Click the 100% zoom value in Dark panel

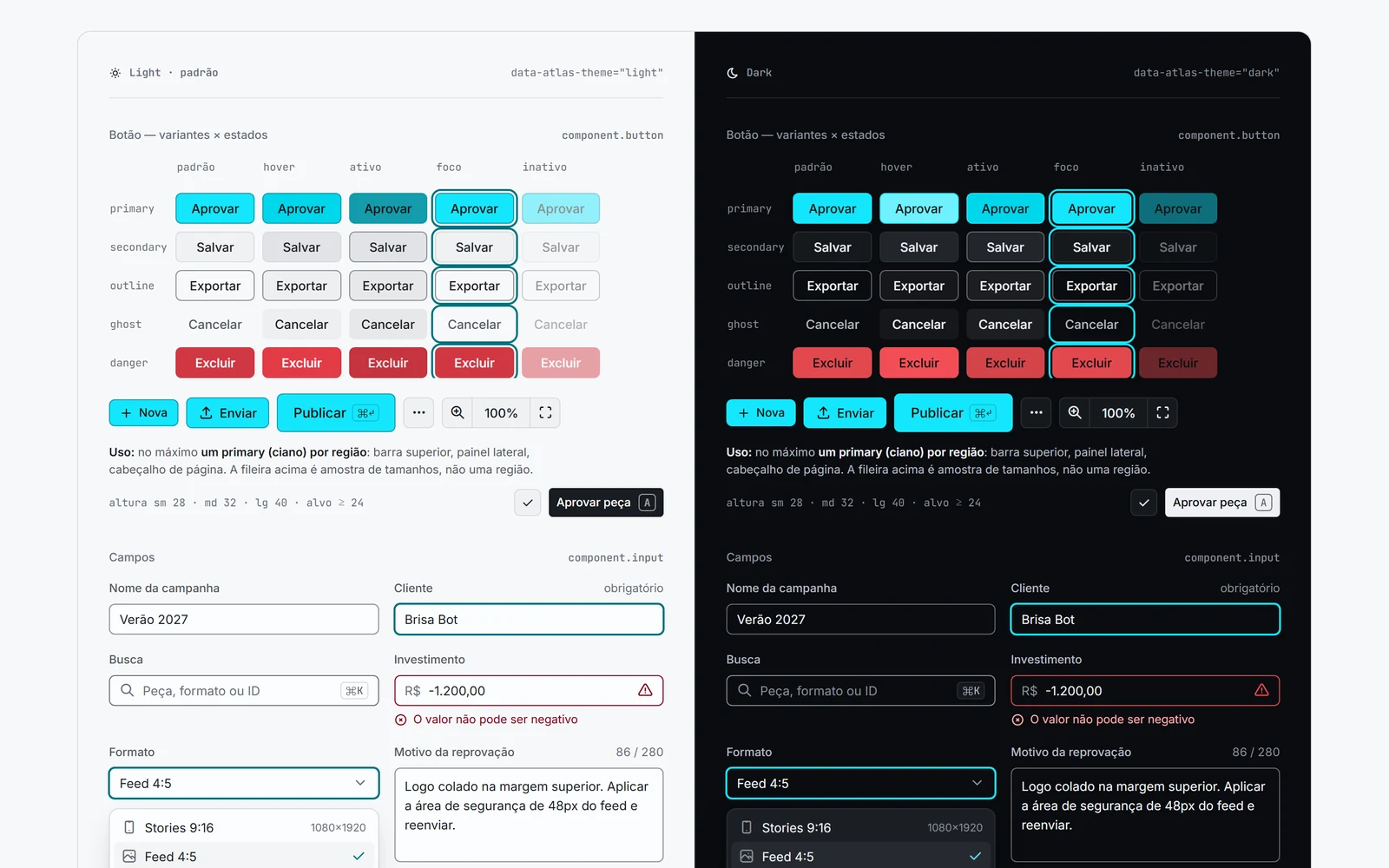click(x=1118, y=413)
